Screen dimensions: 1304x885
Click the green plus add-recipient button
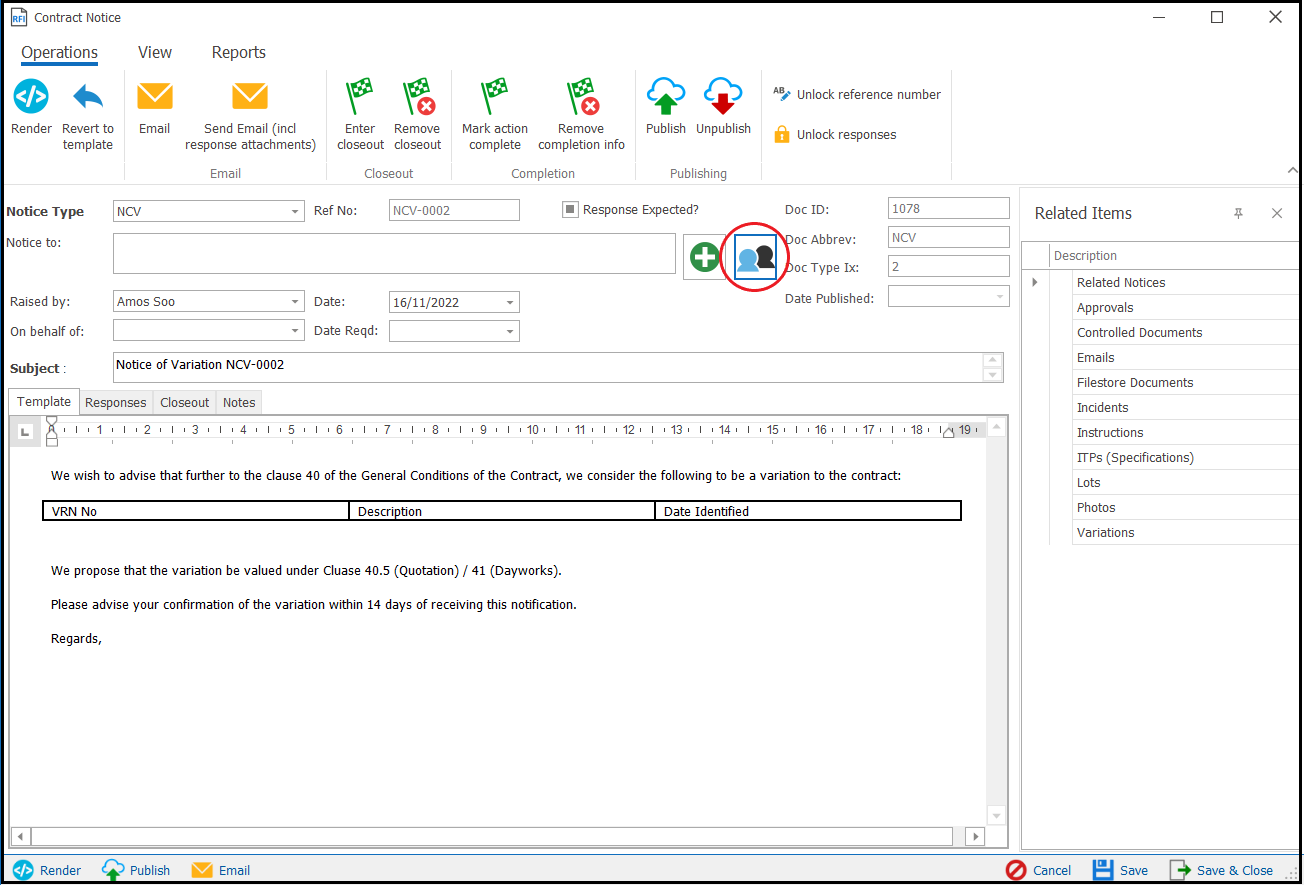[x=705, y=257]
